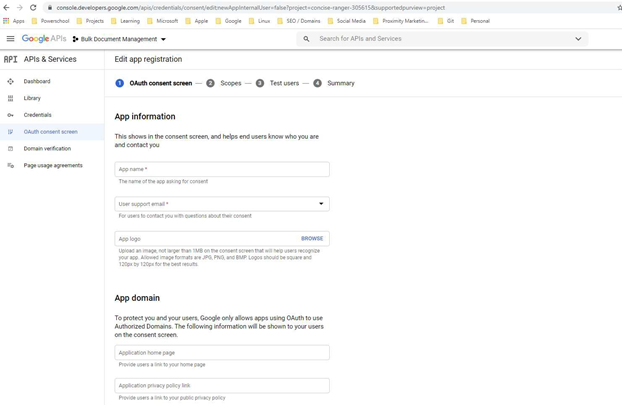Select OAuth consent screen in sidebar
This screenshot has width=622, height=405.
(x=50, y=131)
